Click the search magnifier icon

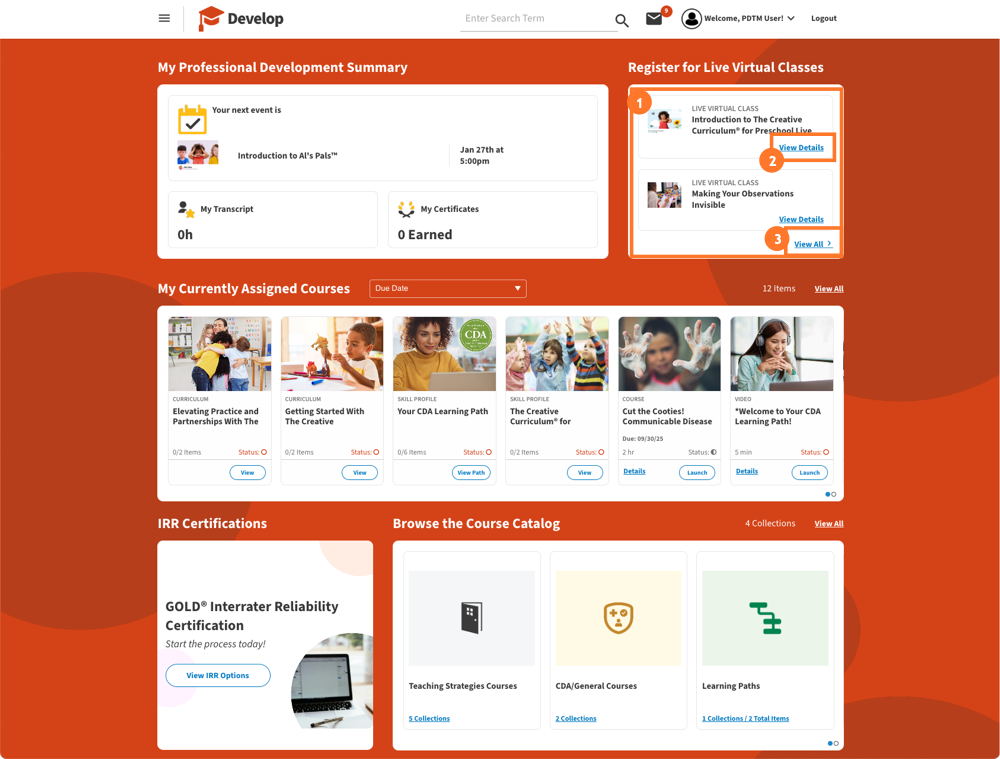(622, 20)
